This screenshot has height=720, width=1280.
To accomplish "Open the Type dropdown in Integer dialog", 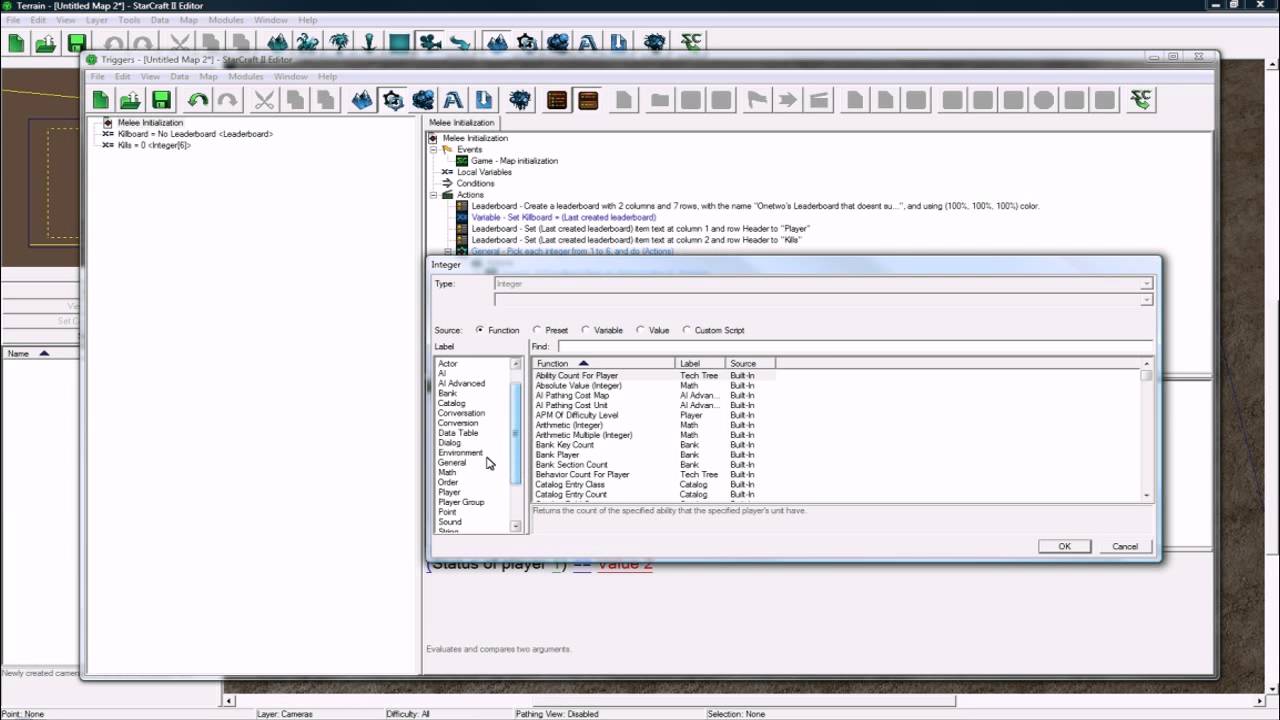I will click(1146, 284).
